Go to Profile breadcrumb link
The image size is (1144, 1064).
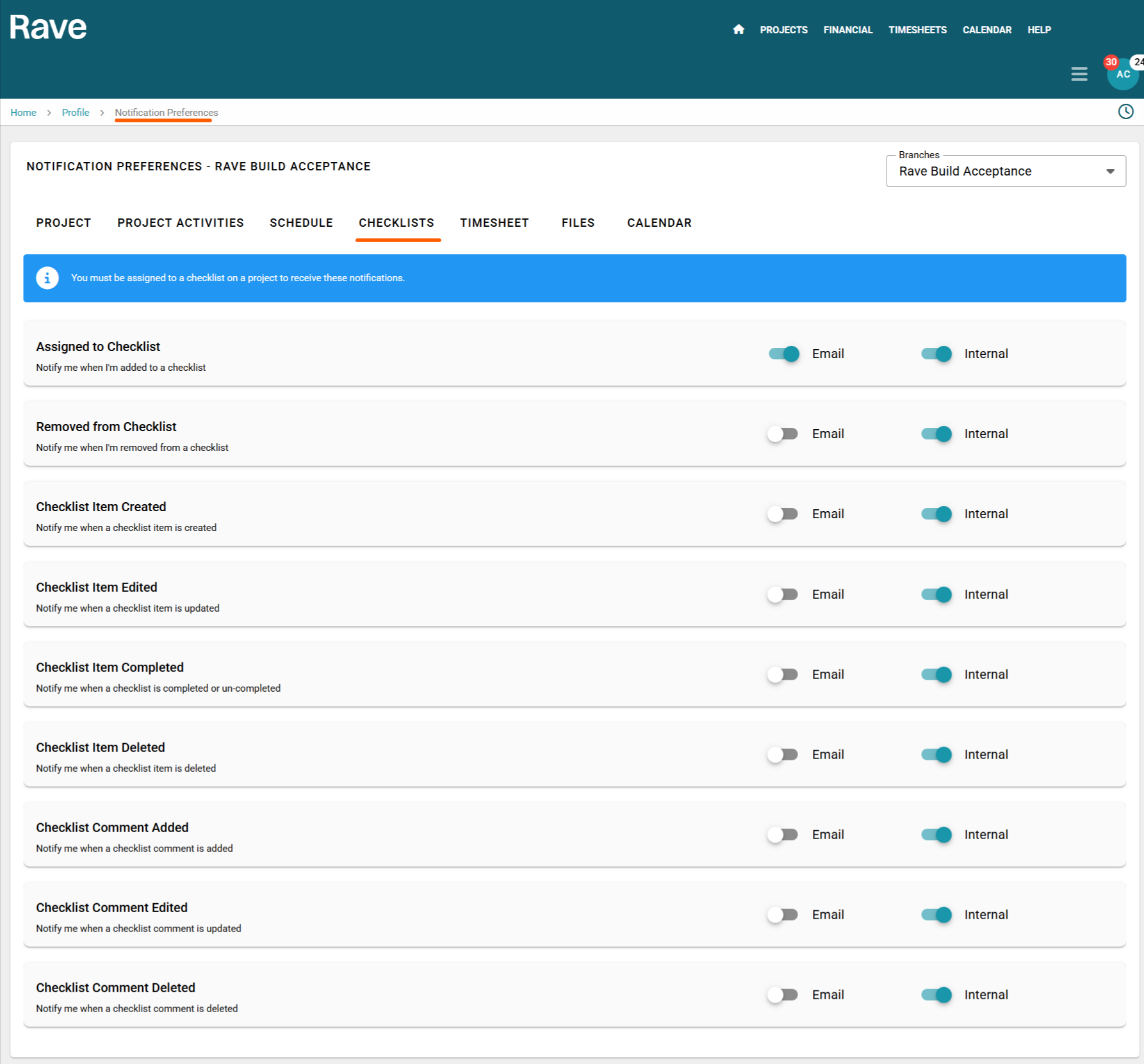(76, 113)
